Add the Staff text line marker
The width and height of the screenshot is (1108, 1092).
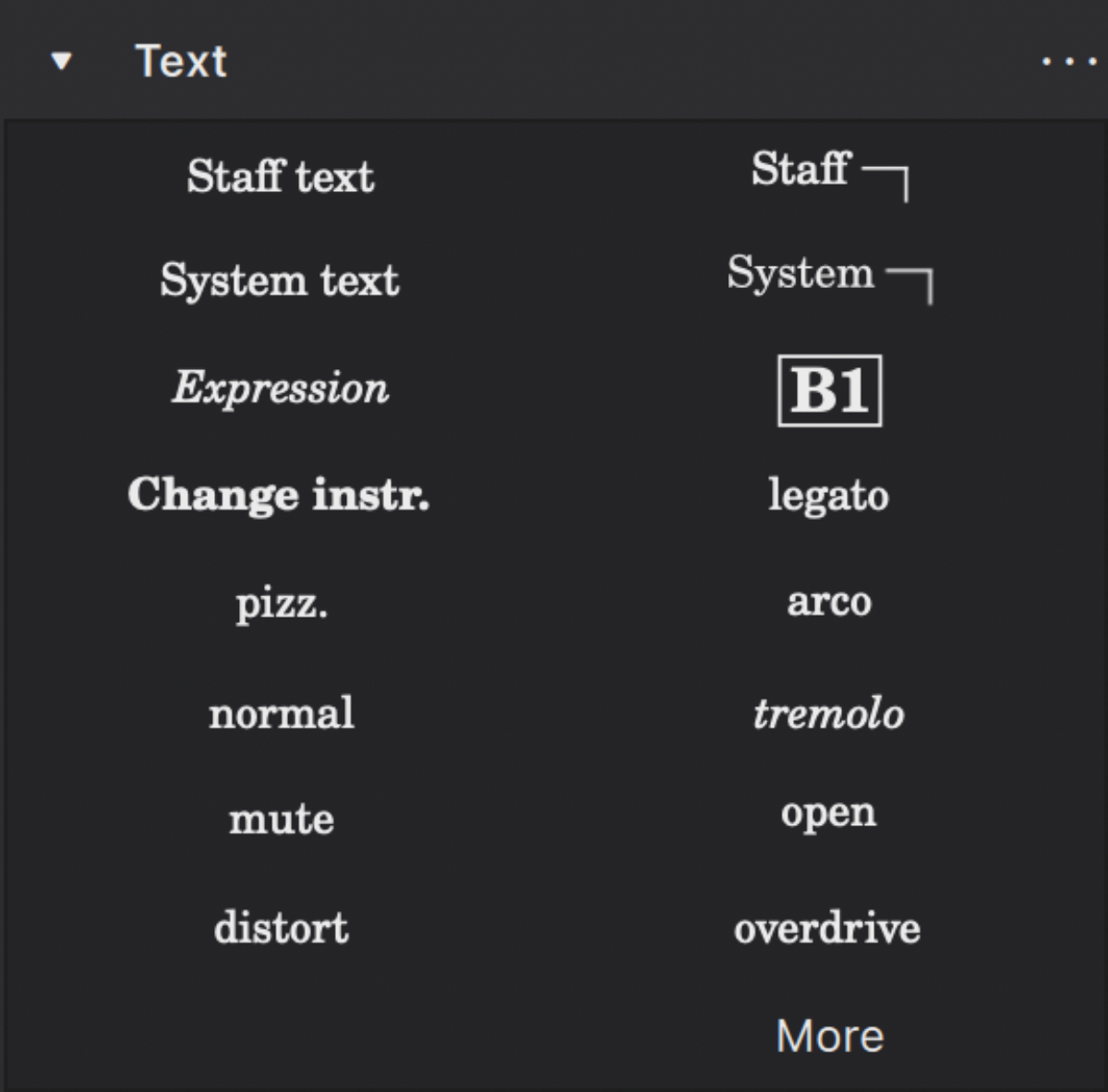pyautogui.click(x=829, y=175)
